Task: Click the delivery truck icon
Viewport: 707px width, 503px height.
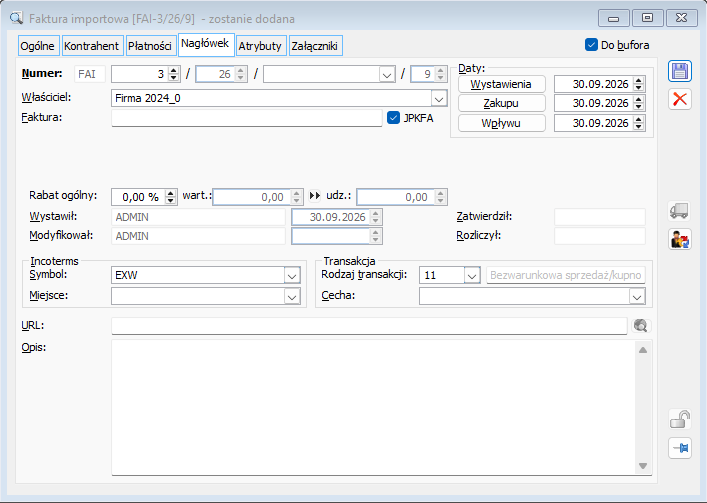Action: [679, 211]
